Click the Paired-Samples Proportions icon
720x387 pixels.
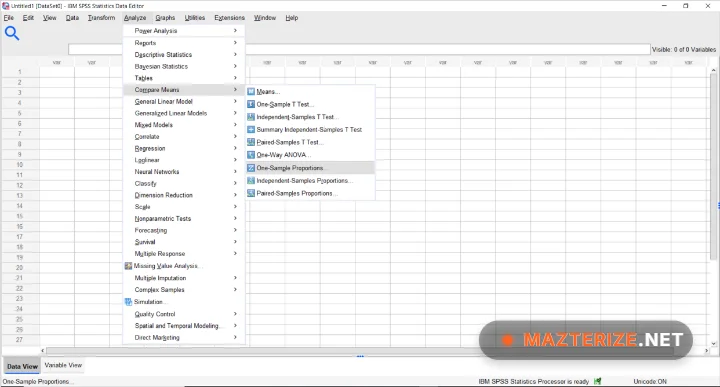pos(251,193)
